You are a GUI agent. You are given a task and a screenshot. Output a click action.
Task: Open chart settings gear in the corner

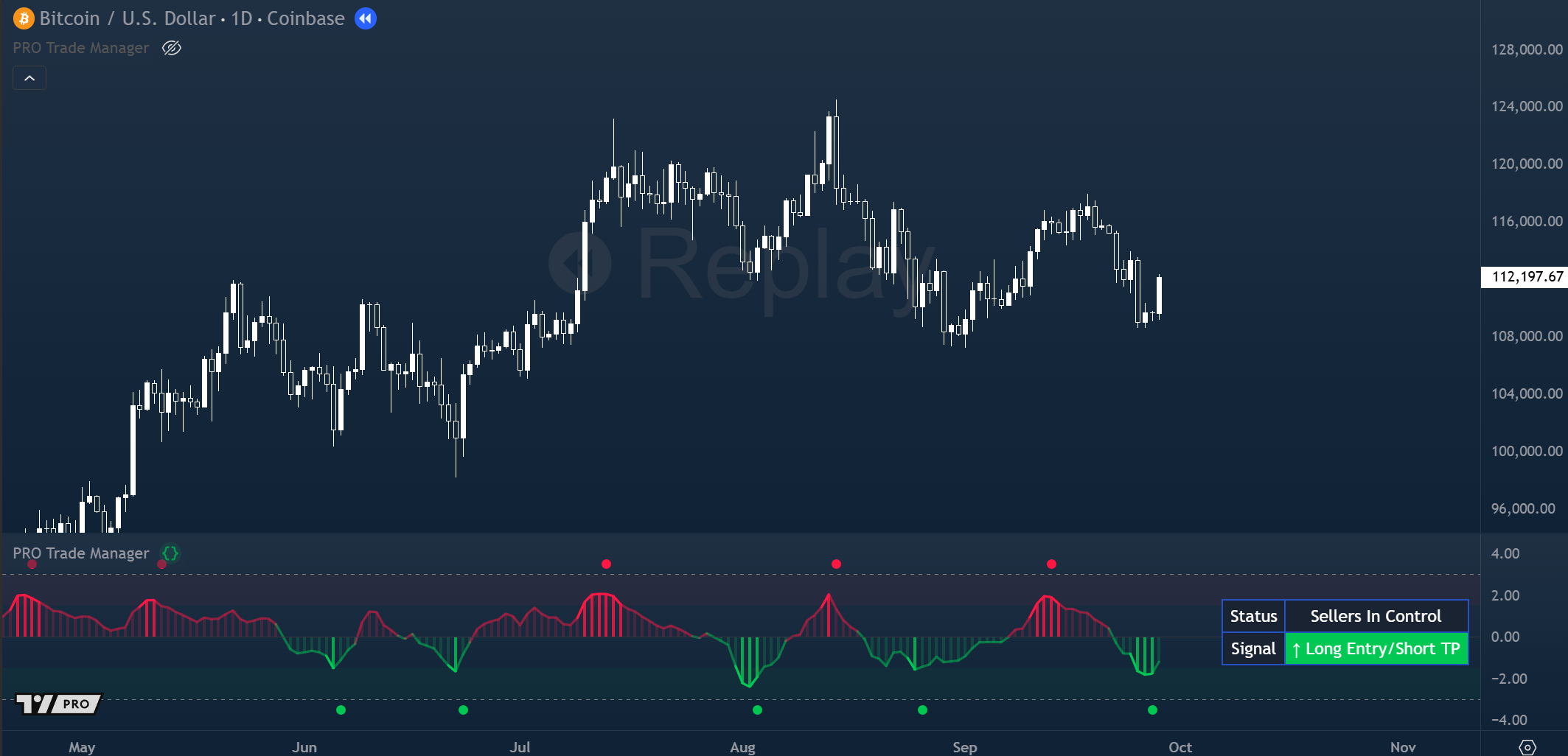[1527, 747]
